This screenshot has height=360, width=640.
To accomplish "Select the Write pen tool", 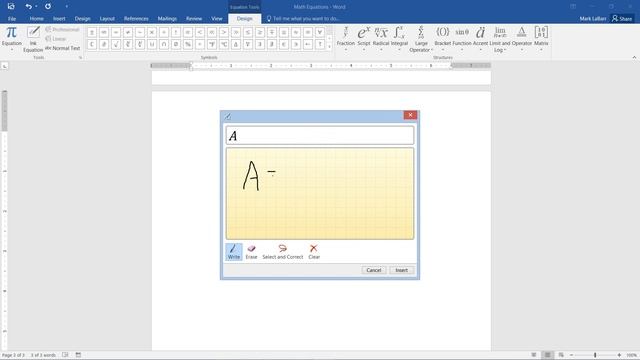I will 233,252.
